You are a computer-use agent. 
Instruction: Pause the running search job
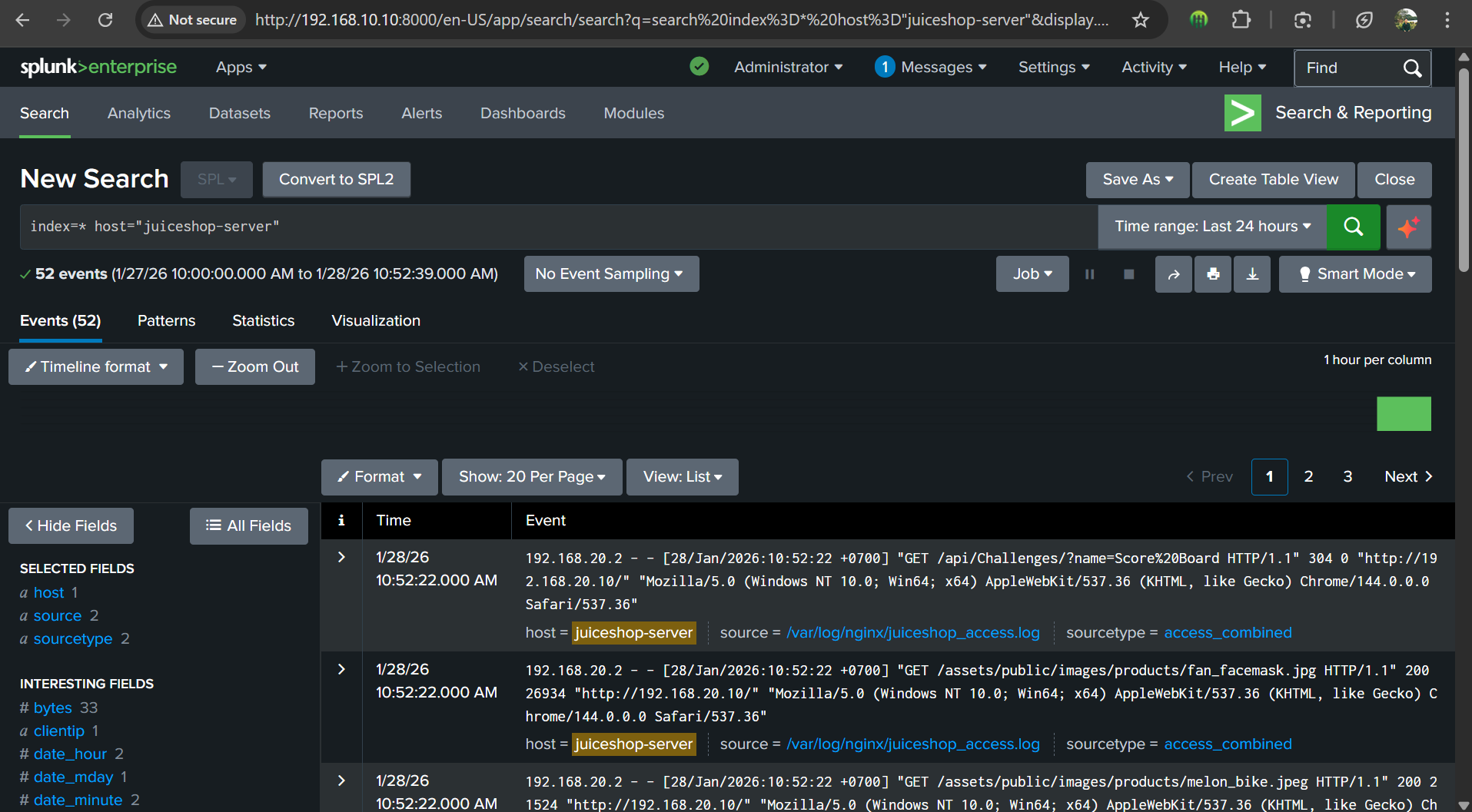1089,274
